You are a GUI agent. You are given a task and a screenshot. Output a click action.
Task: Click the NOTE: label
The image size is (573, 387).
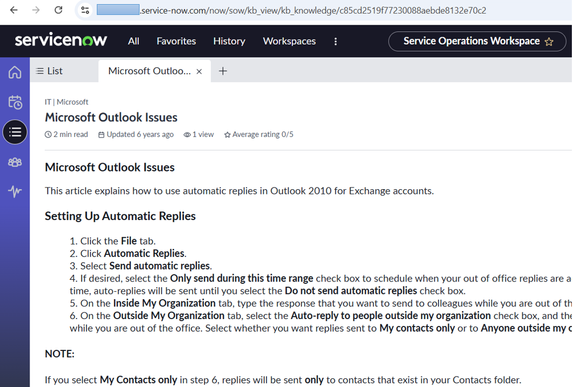[x=60, y=354]
